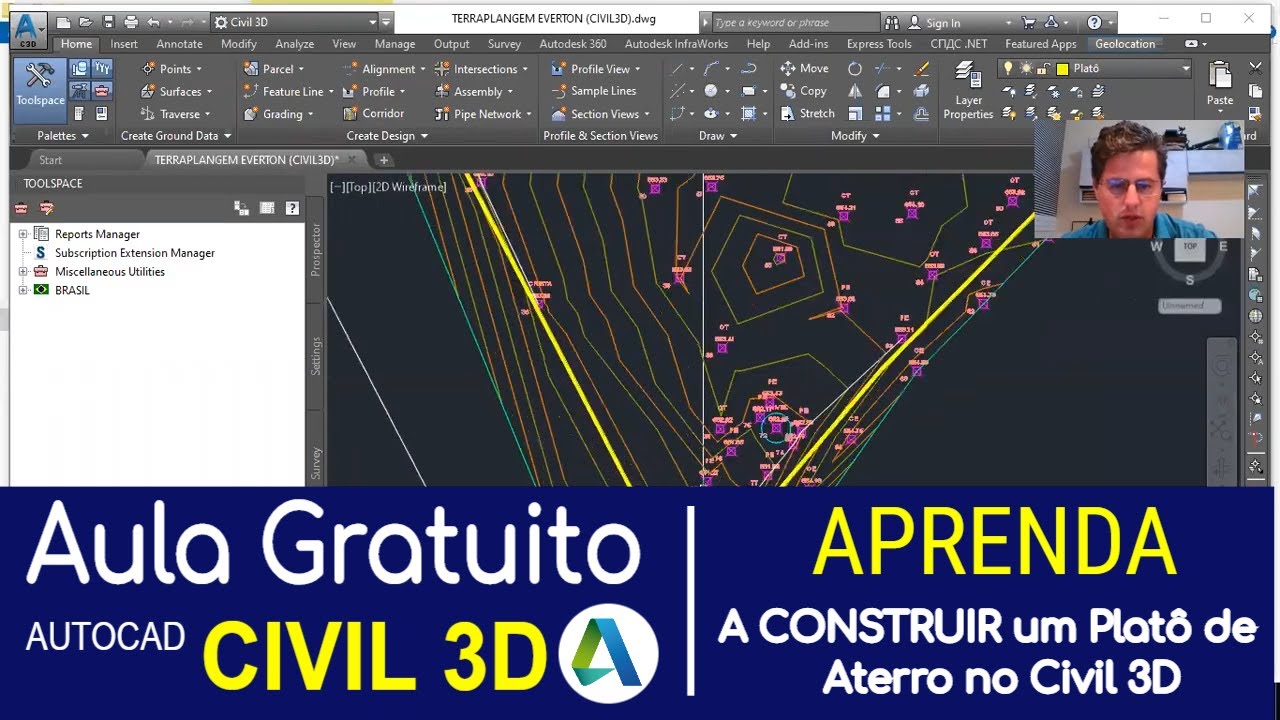The width and height of the screenshot is (1280, 720).
Task: Expand the Reports Manager tree node
Action: pyautogui.click(x=22, y=234)
